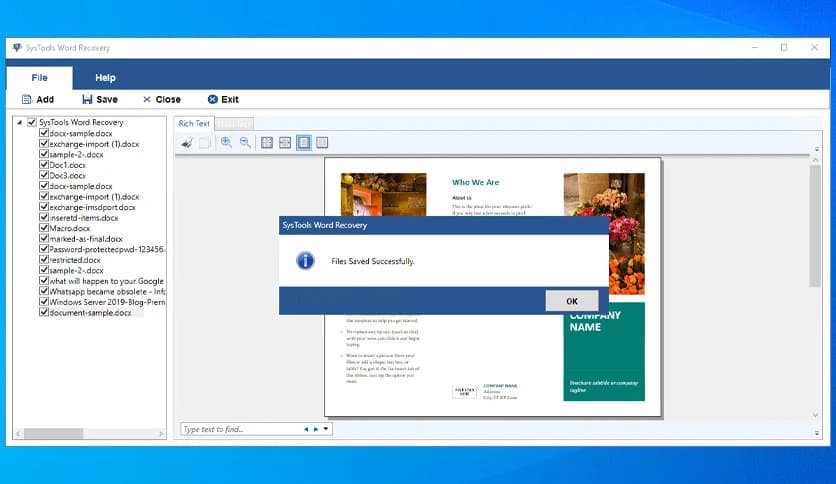This screenshot has height=484, width=836.
Task: Click the zoom in magnifier icon
Action: 226,143
